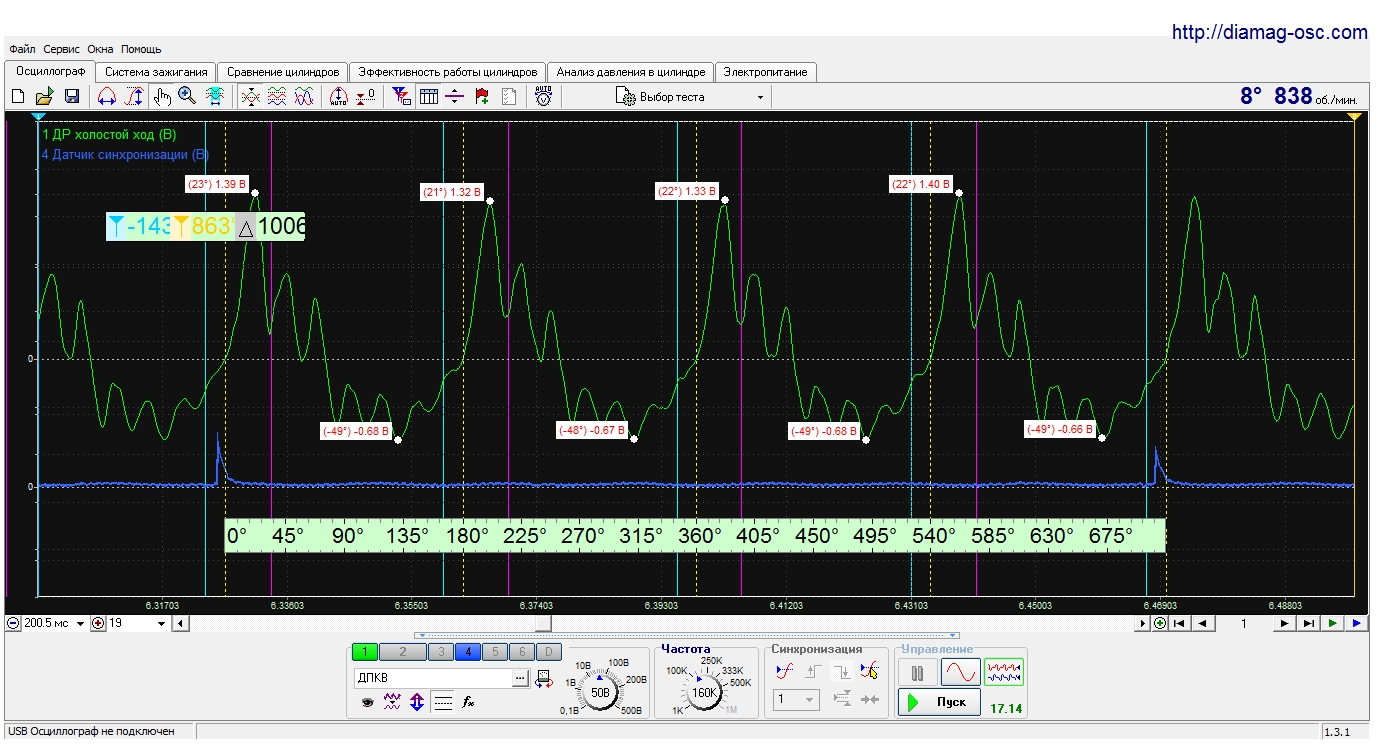1382x744 pixels.
Task: Click the horizontal scrollbar thumb under the waveform
Action: click(x=543, y=623)
